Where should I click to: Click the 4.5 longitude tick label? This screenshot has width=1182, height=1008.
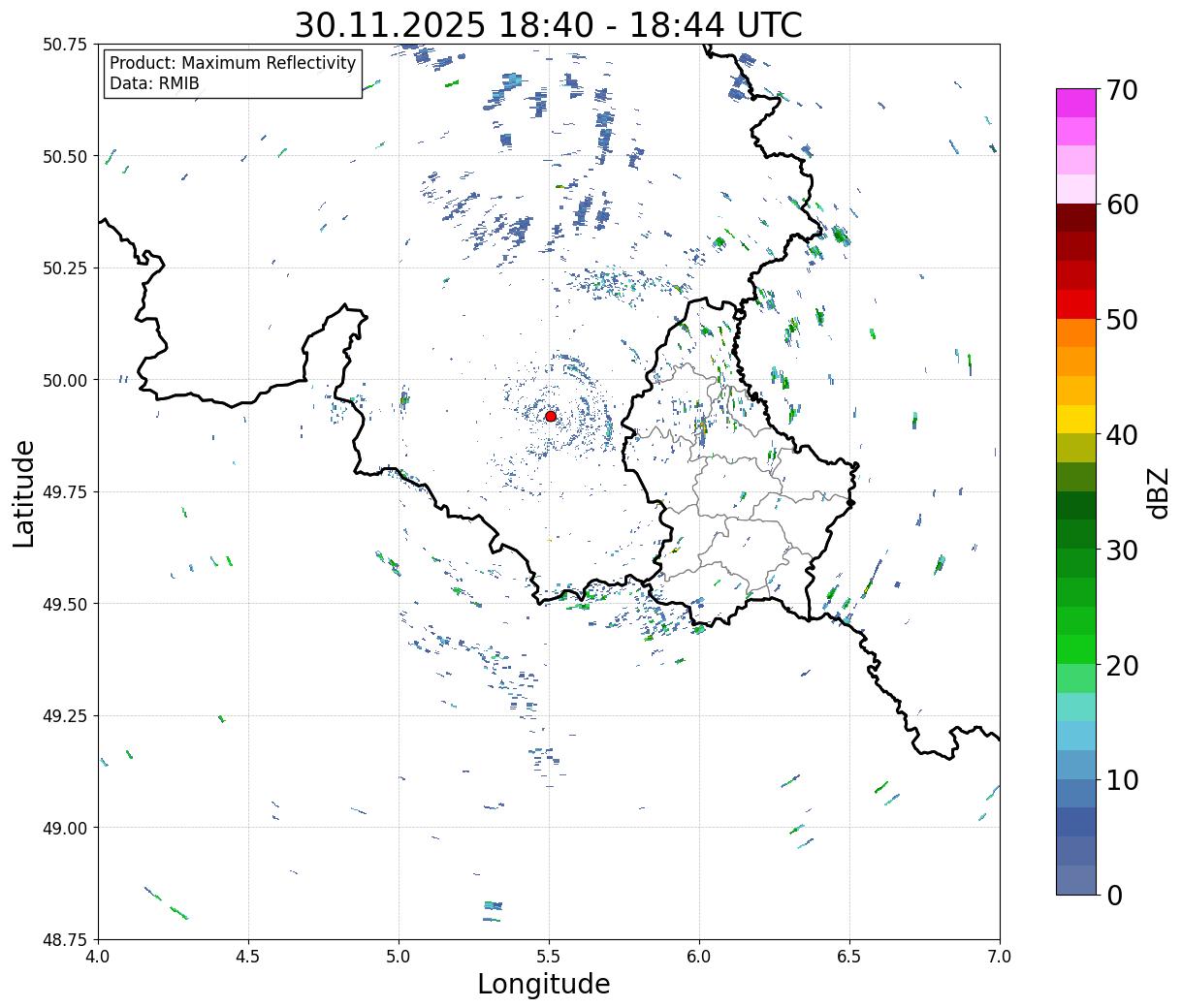tap(248, 957)
